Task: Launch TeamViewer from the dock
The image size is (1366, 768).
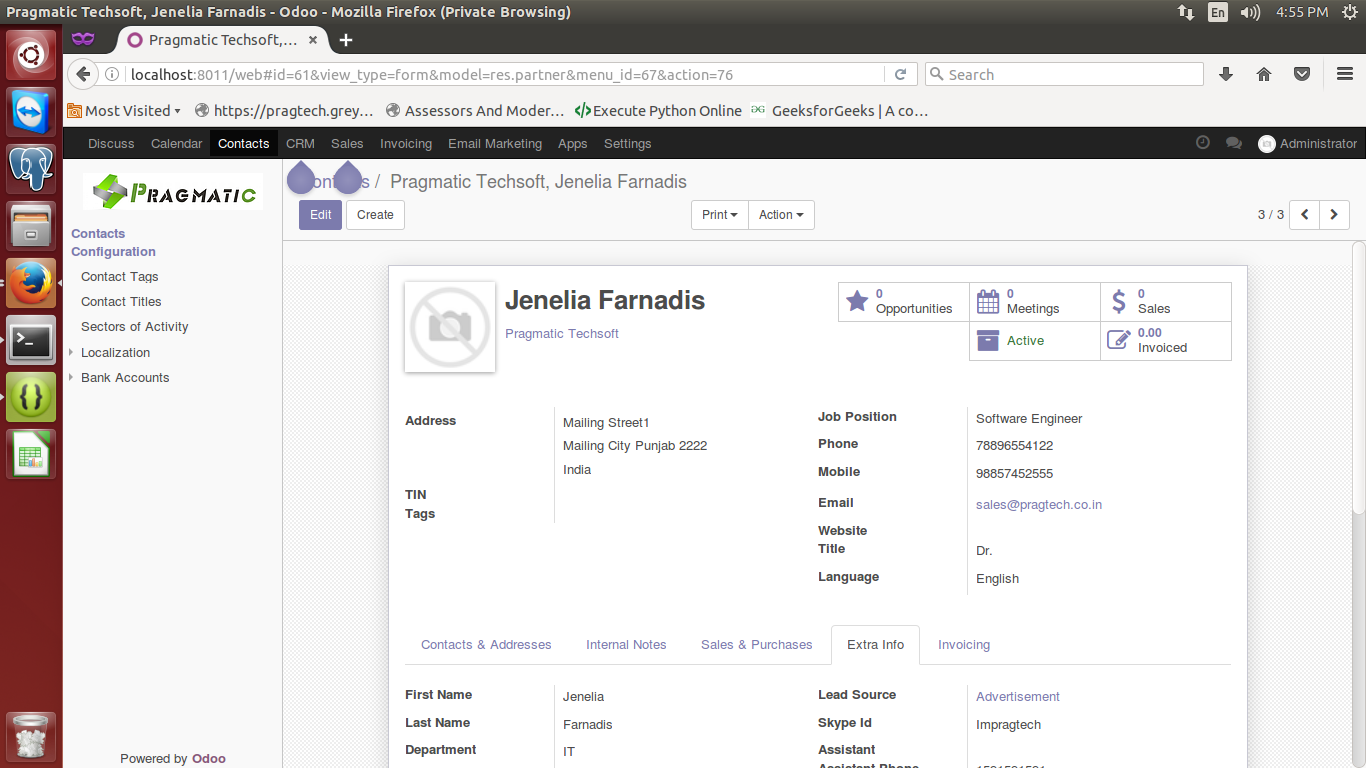Action: point(32,111)
